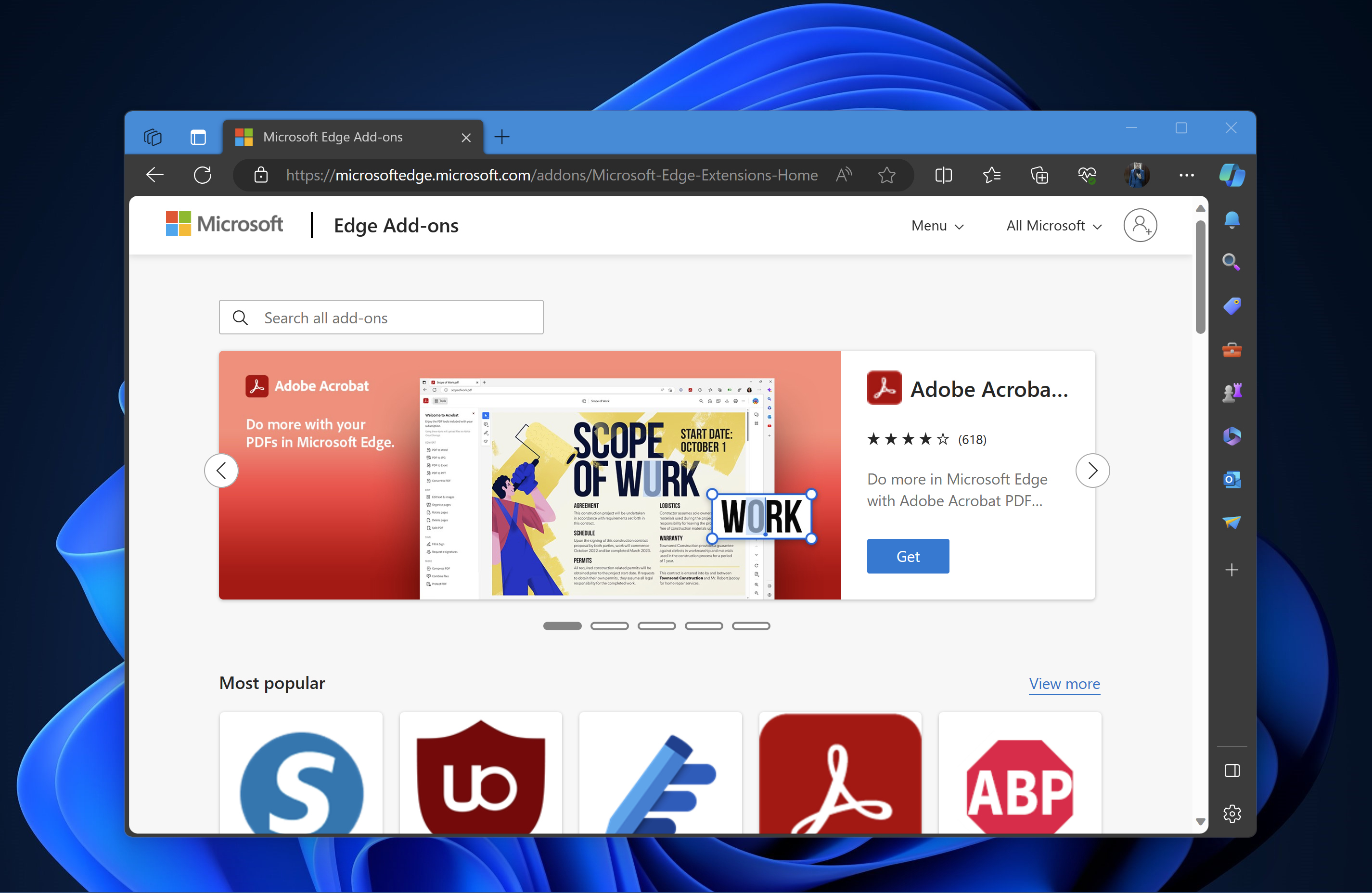Image resolution: width=1372 pixels, height=893 pixels.
Task: Refresh the page
Action: [x=202, y=175]
